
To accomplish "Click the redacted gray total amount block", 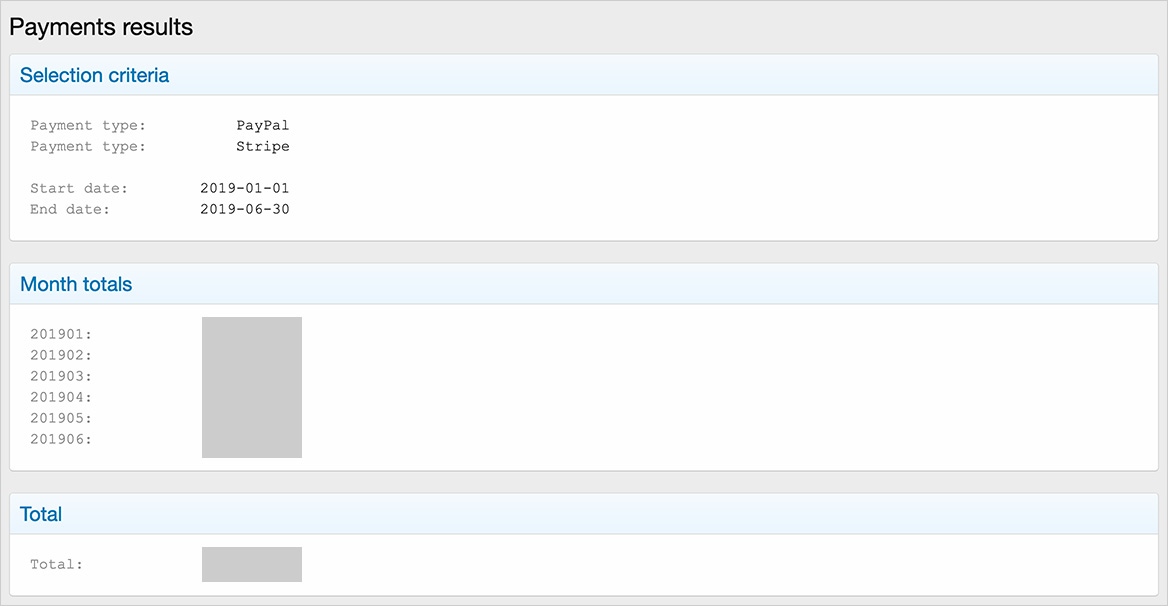I will coord(252,564).
